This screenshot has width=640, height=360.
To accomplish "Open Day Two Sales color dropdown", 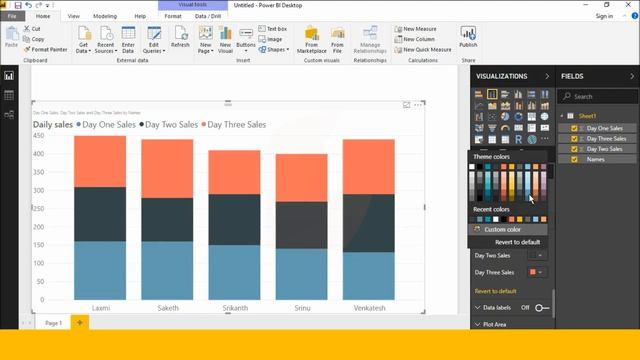I will (x=537, y=256).
